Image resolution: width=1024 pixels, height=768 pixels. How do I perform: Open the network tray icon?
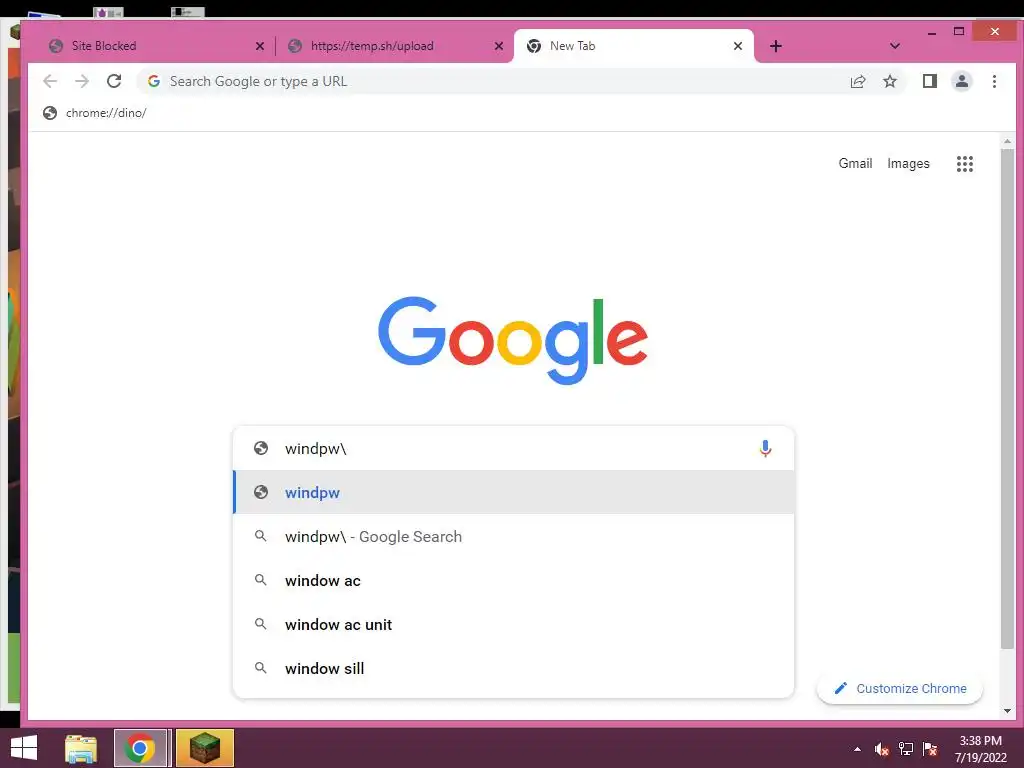coord(906,749)
